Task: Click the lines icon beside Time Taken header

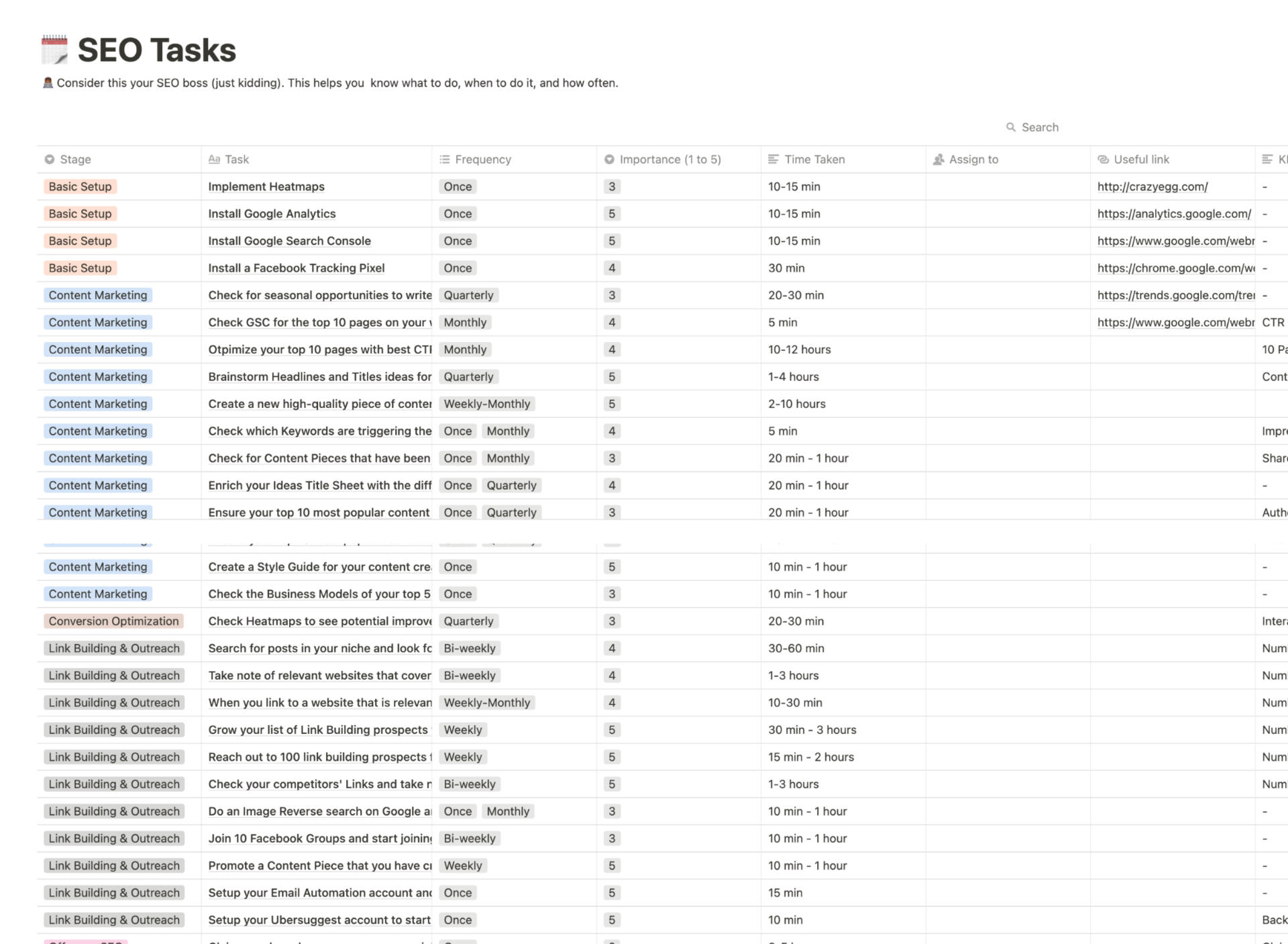Action: tap(773, 159)
